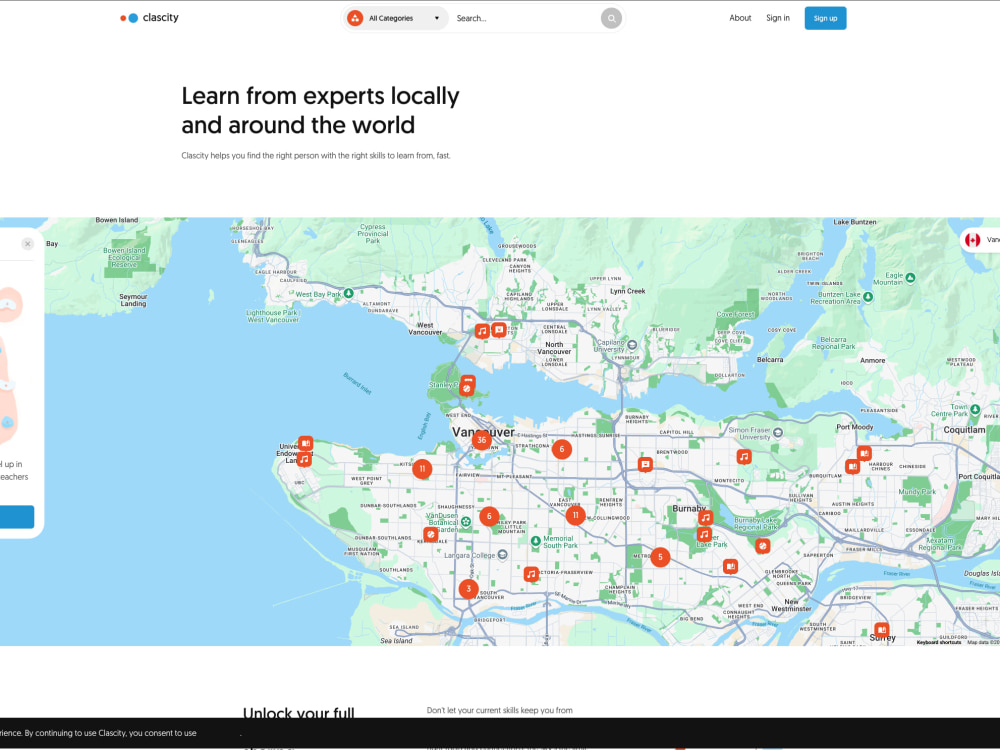Click the VanDusen Botanical Garden pin

[466, 522]
